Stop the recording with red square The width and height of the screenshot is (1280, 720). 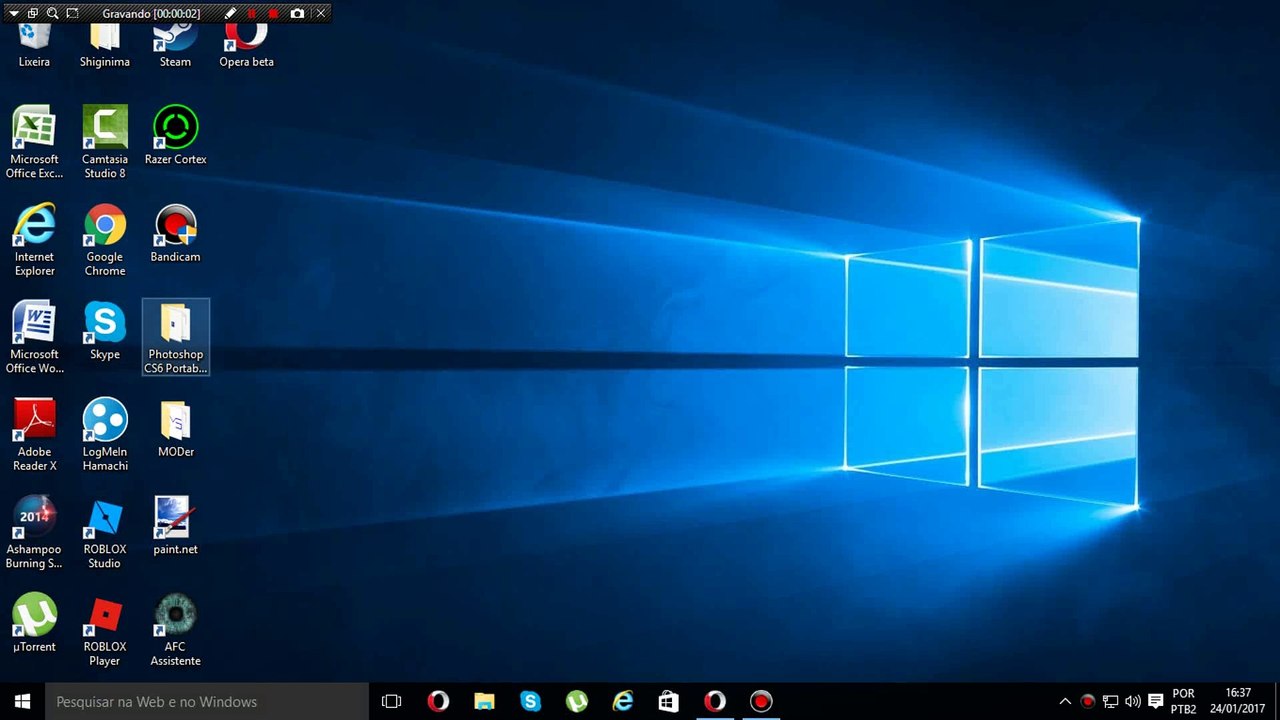pyautogui.click(x=274, y=14)
